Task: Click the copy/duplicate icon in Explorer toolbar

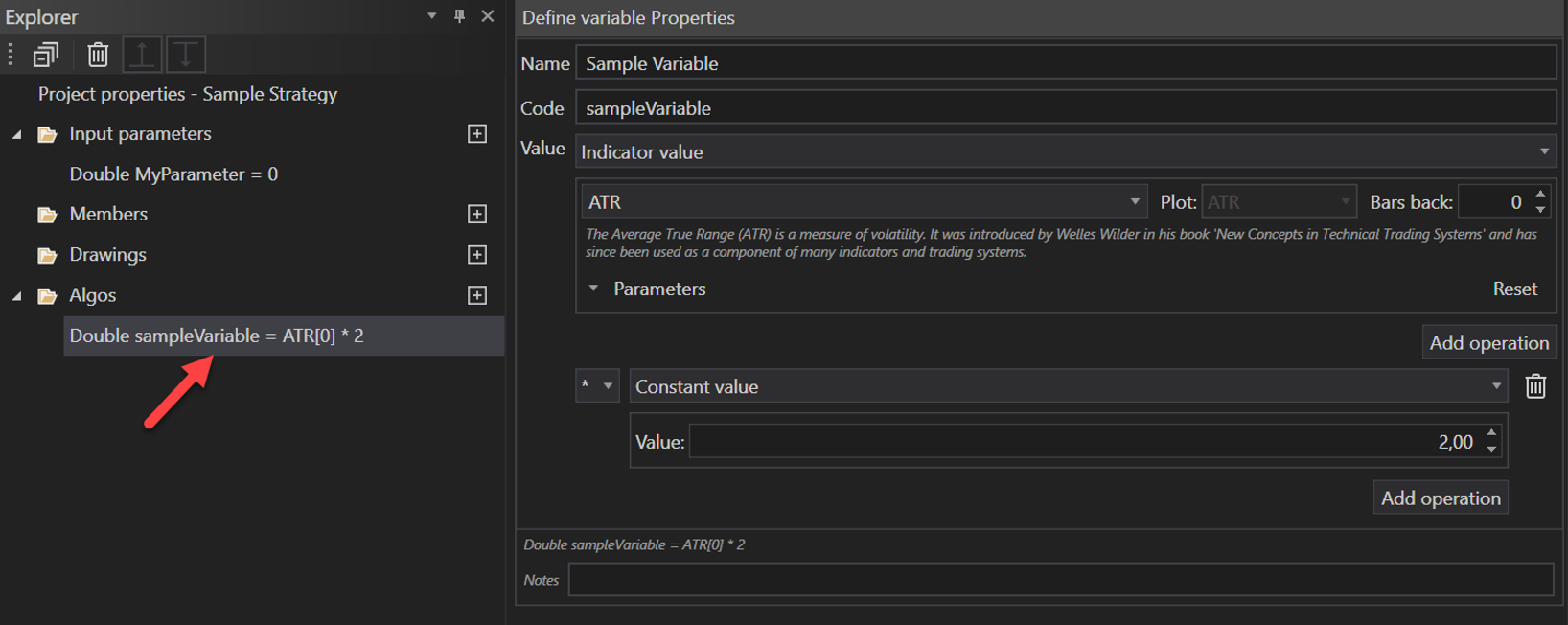Action: point(45,55)
